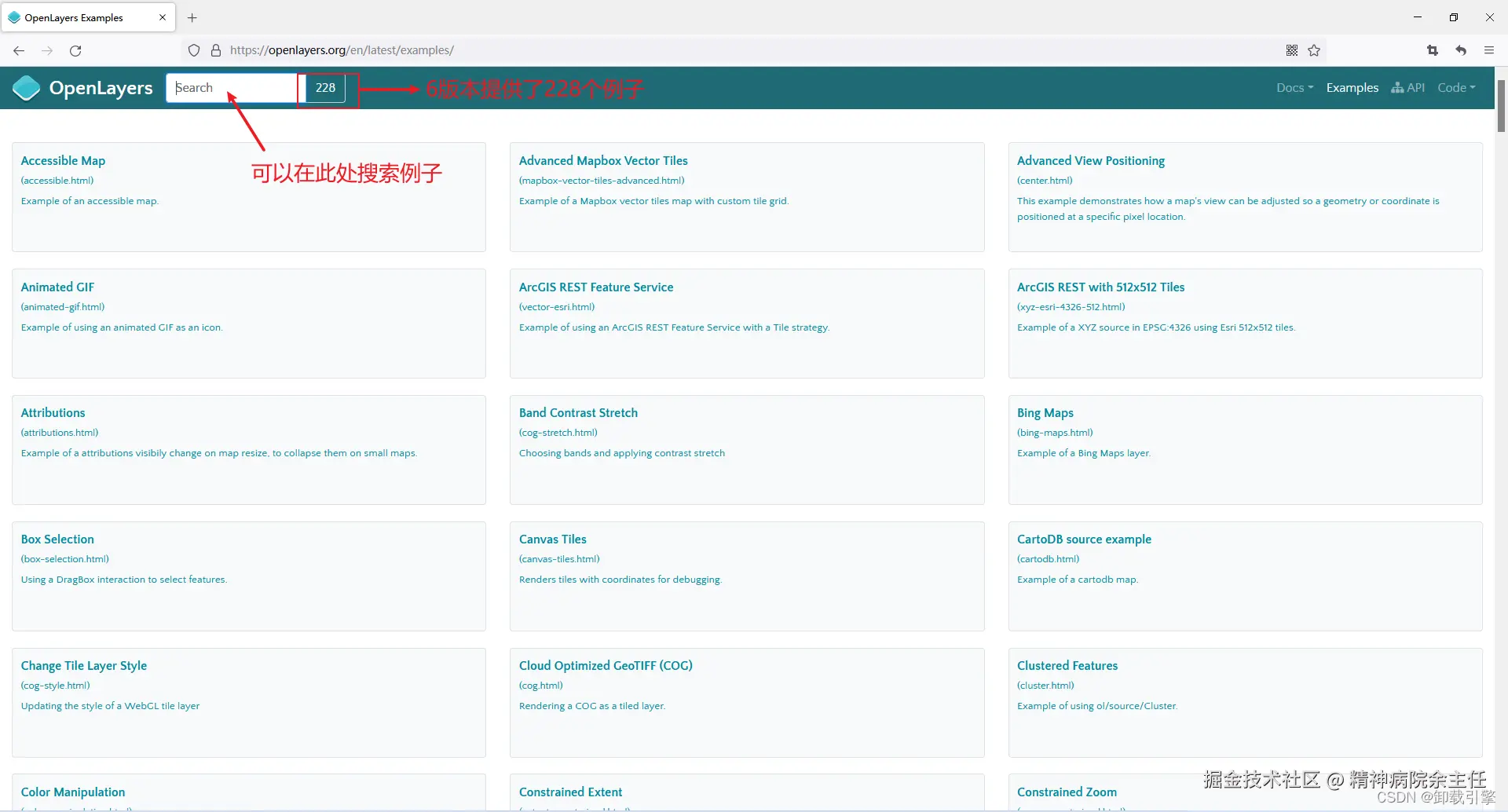The width and height of the screenshot is (1508, 812).
Task: Click 'Example of a Bing Maps layer' text
Action: pyautogui.click(x=1083, y=453)
